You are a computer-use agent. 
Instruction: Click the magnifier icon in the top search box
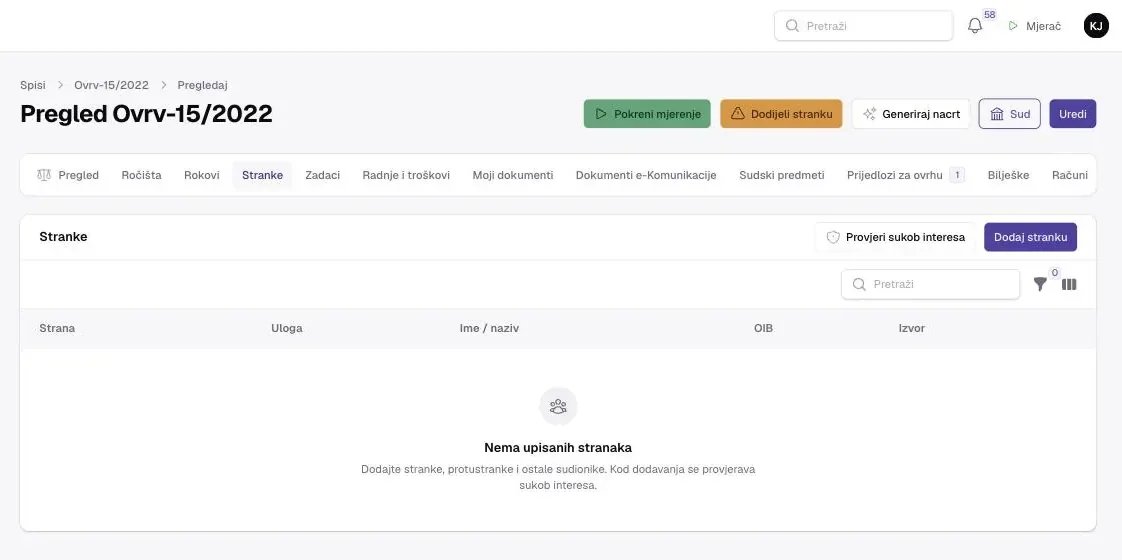pyautogui.click(x=792, y=26)
